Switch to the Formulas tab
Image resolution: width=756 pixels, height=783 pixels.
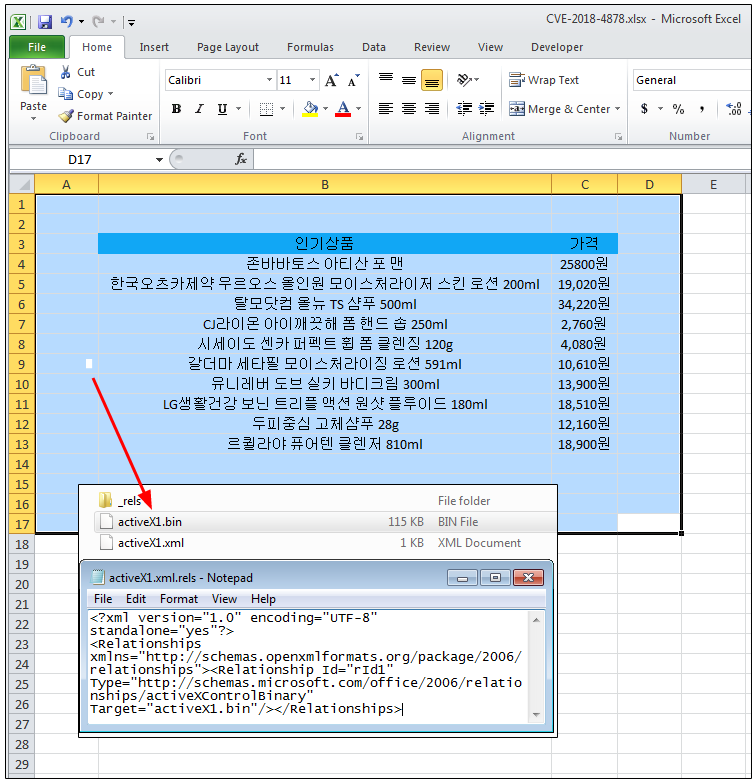[x=310, y=47]
